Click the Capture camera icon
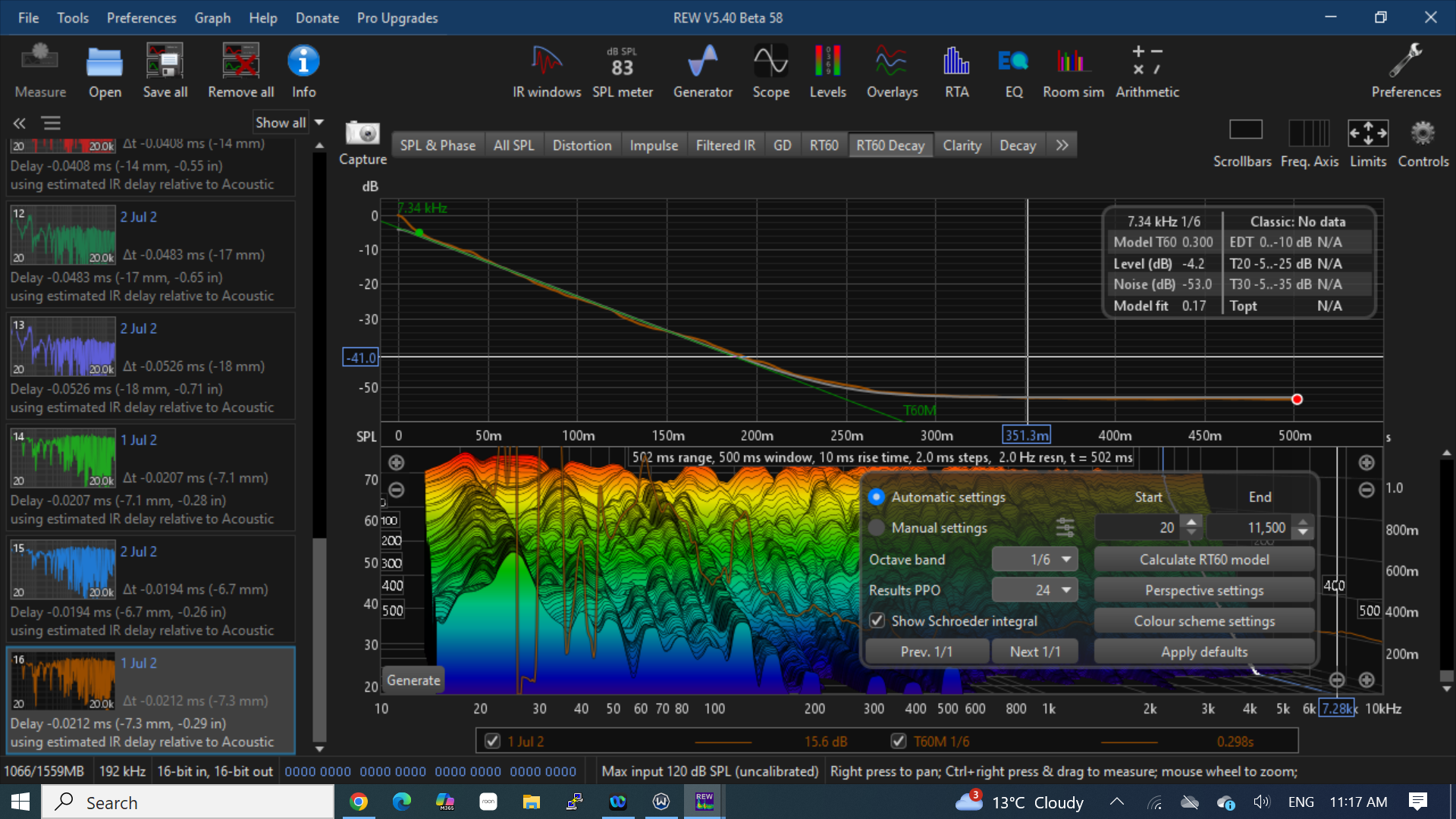The image size is (1456, 819). (x=362, y=134)
